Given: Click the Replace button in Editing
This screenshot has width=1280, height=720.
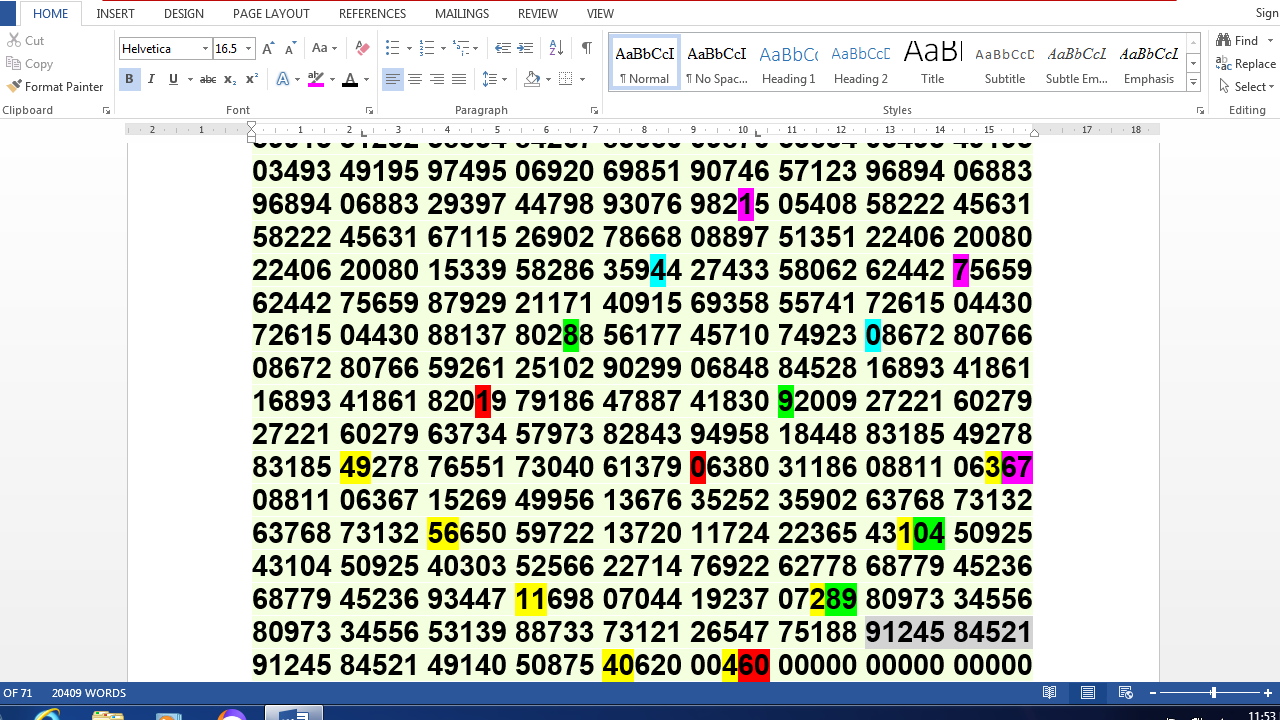Looking at the screenshot, I should coord(1246,63).
